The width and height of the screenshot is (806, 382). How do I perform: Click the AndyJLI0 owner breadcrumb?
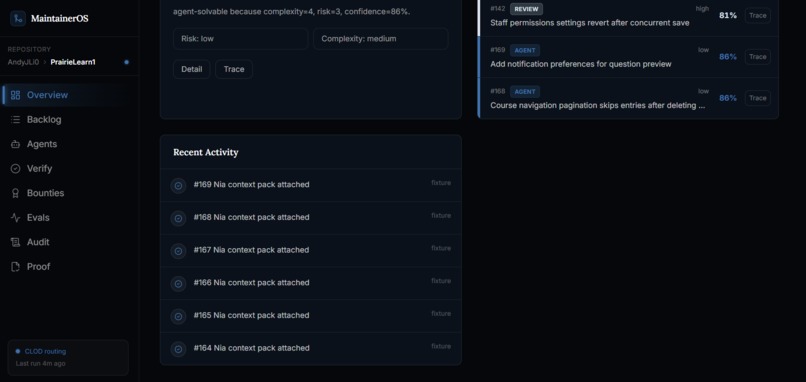pyautogui.click(x=23, y=62)
